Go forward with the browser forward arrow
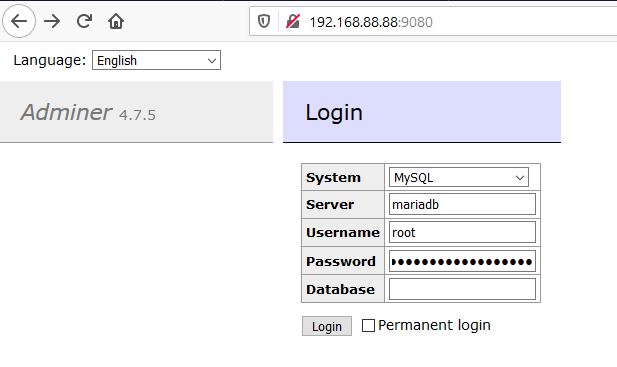Image resolution: width=617 pixels, height=367 pixels. (52, 21)
